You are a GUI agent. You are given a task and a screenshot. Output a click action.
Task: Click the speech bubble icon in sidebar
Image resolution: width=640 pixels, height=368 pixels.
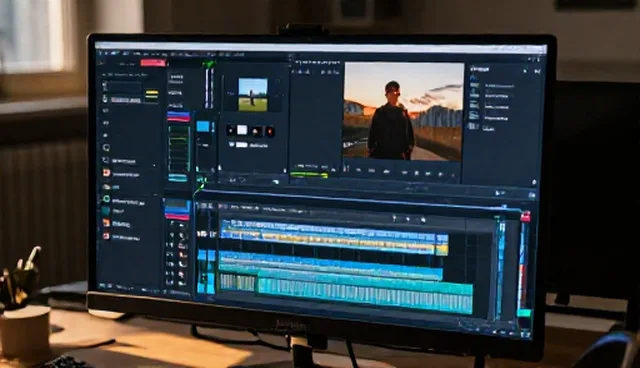point(106,147)
